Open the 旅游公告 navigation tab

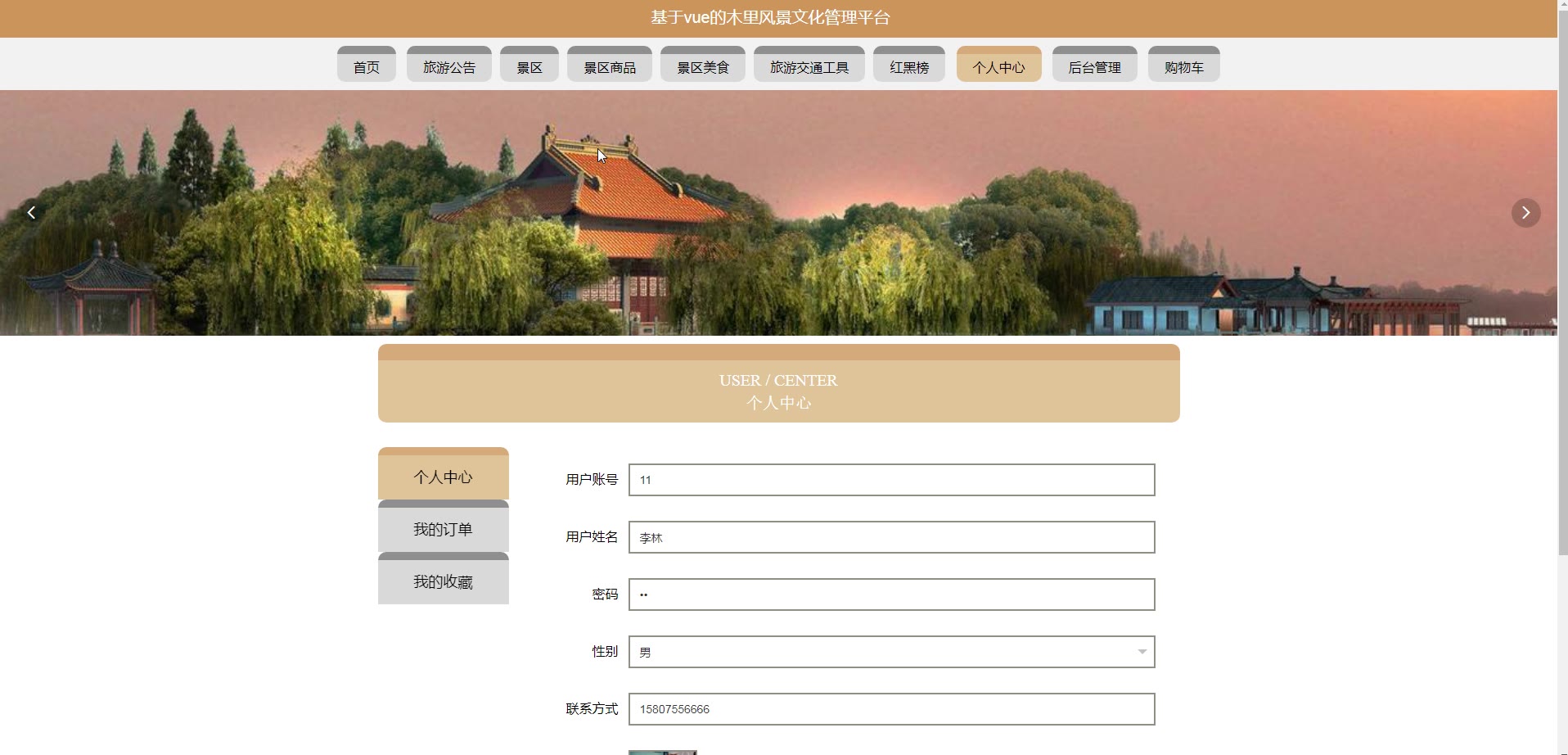click(x=449, y=64)
